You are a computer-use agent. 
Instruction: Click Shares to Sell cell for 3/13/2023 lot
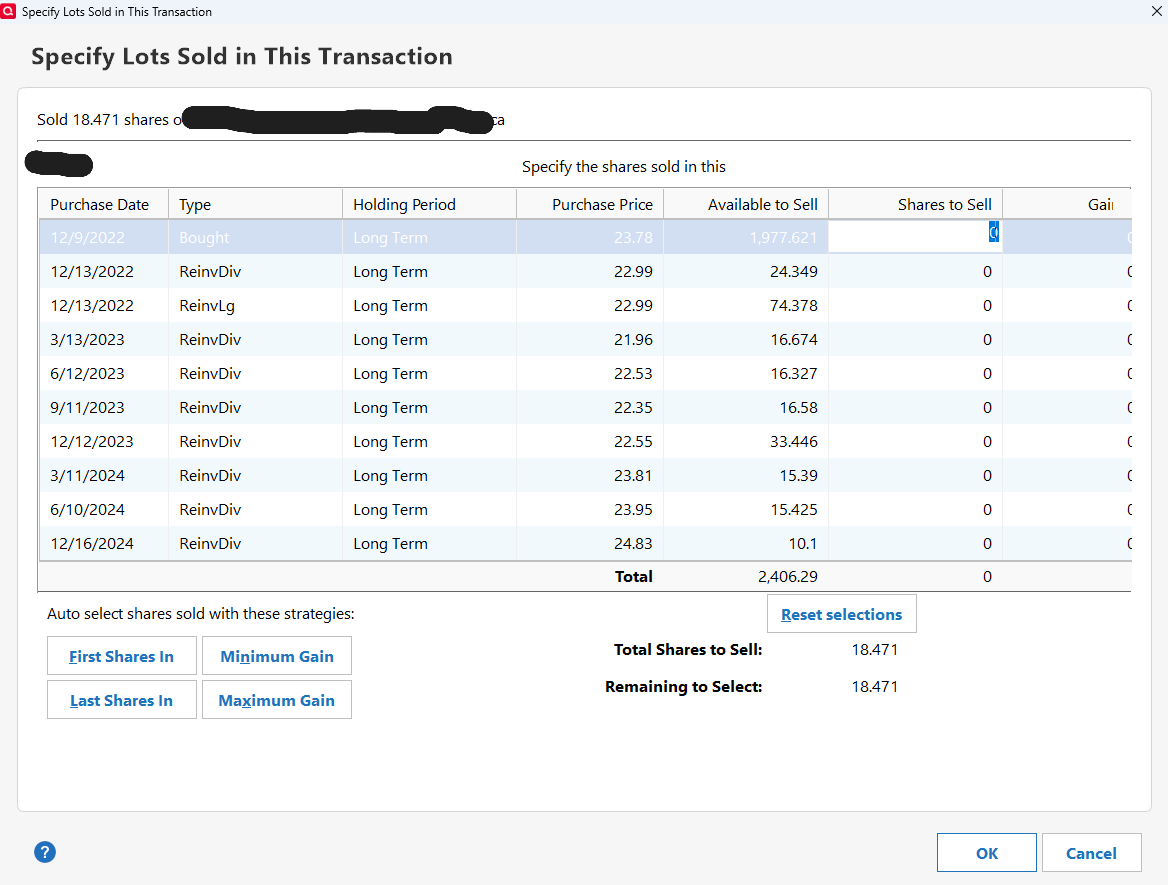915,340
